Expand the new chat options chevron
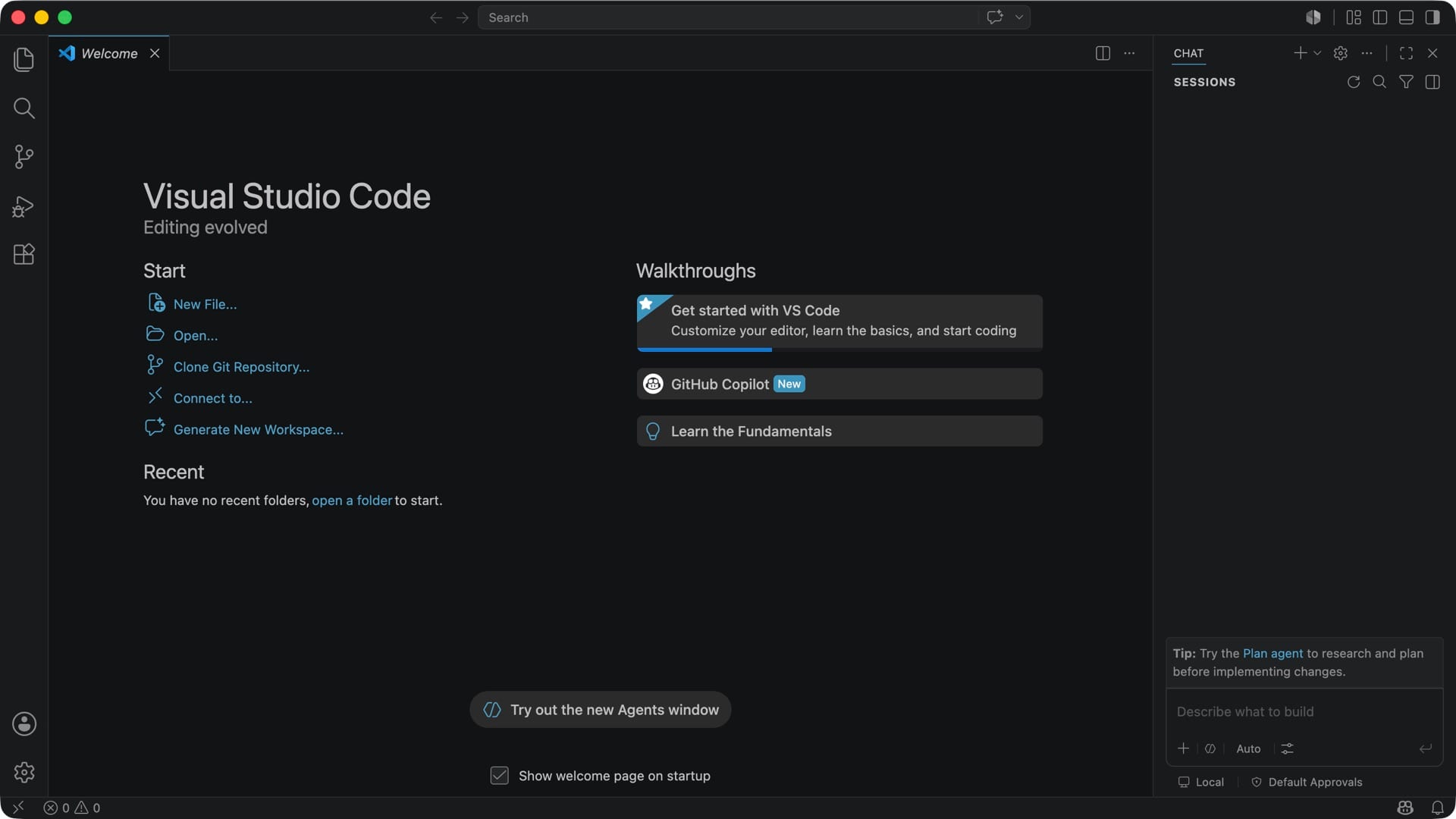Image resolution: width=1456 pixels, height=819 pixels. 1317,53
